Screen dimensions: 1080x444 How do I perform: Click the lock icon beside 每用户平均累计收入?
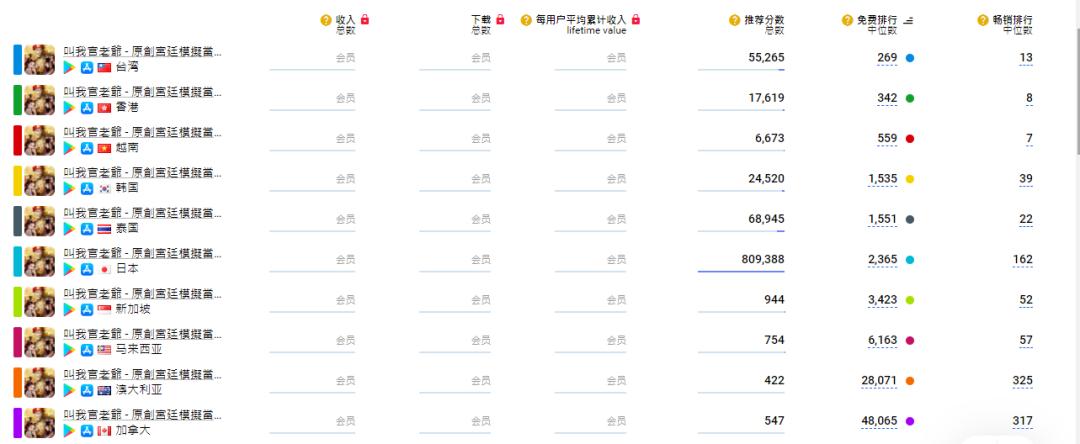[636, 19]
